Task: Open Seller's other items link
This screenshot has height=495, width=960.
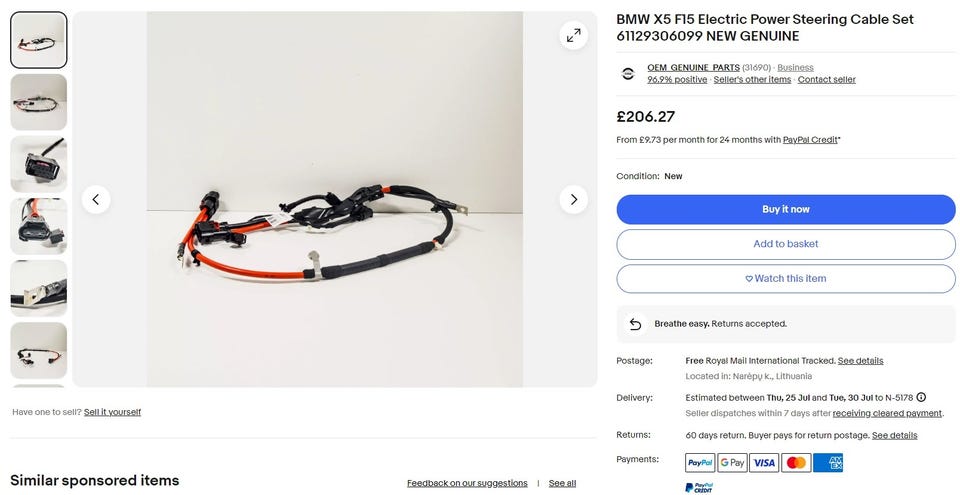Action: [x=752, y=80]
